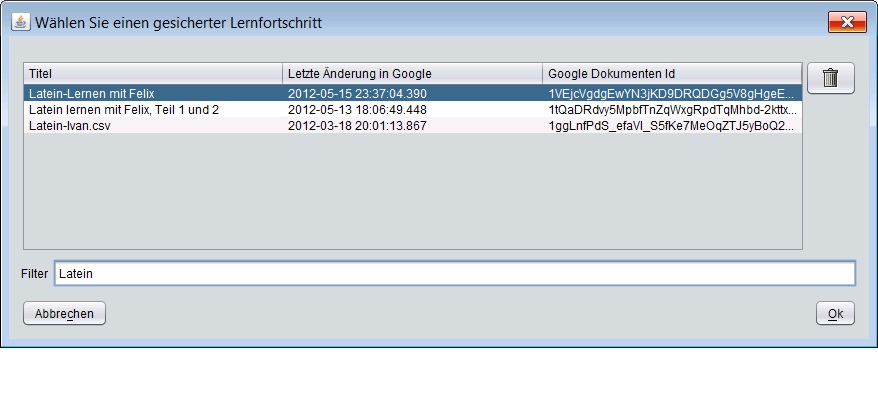Click the Java icon in title bar

[21, 22]
